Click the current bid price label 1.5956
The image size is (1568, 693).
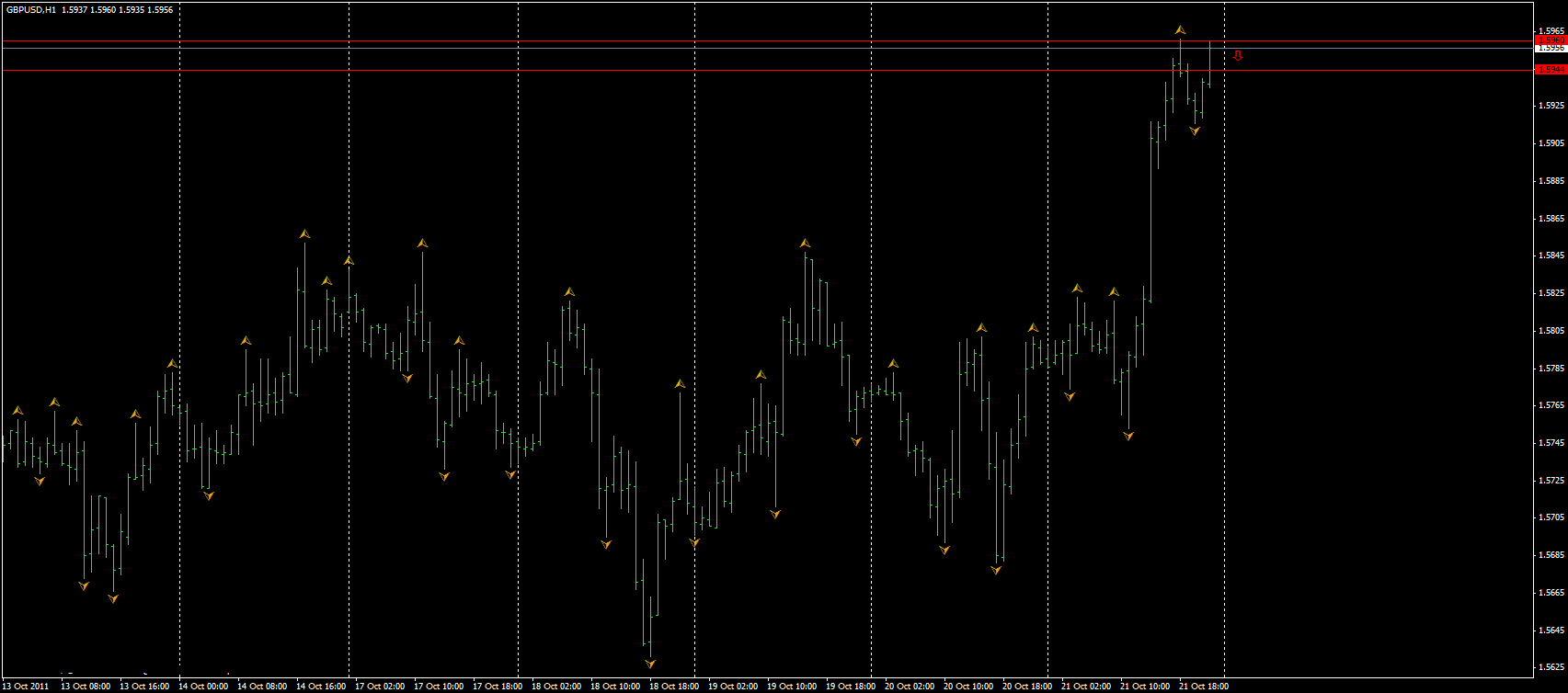[x=1551, y=48]
